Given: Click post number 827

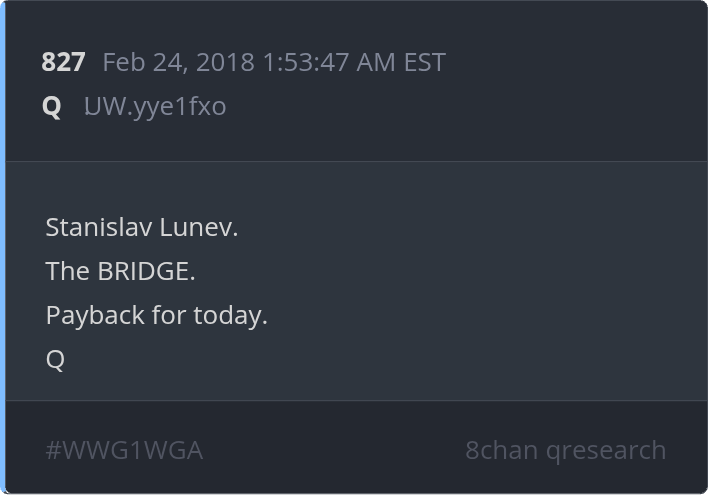Looking at the screenshot, I should click(x=63, y=62).
